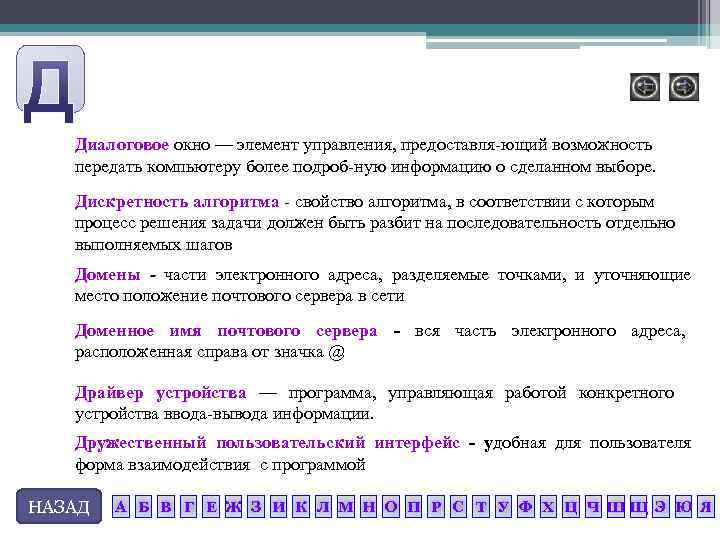Screen dimensions: 720x540
Task: Go to letter А in alphabet bar
Action: pyautogui.click(x=121, y=507)
